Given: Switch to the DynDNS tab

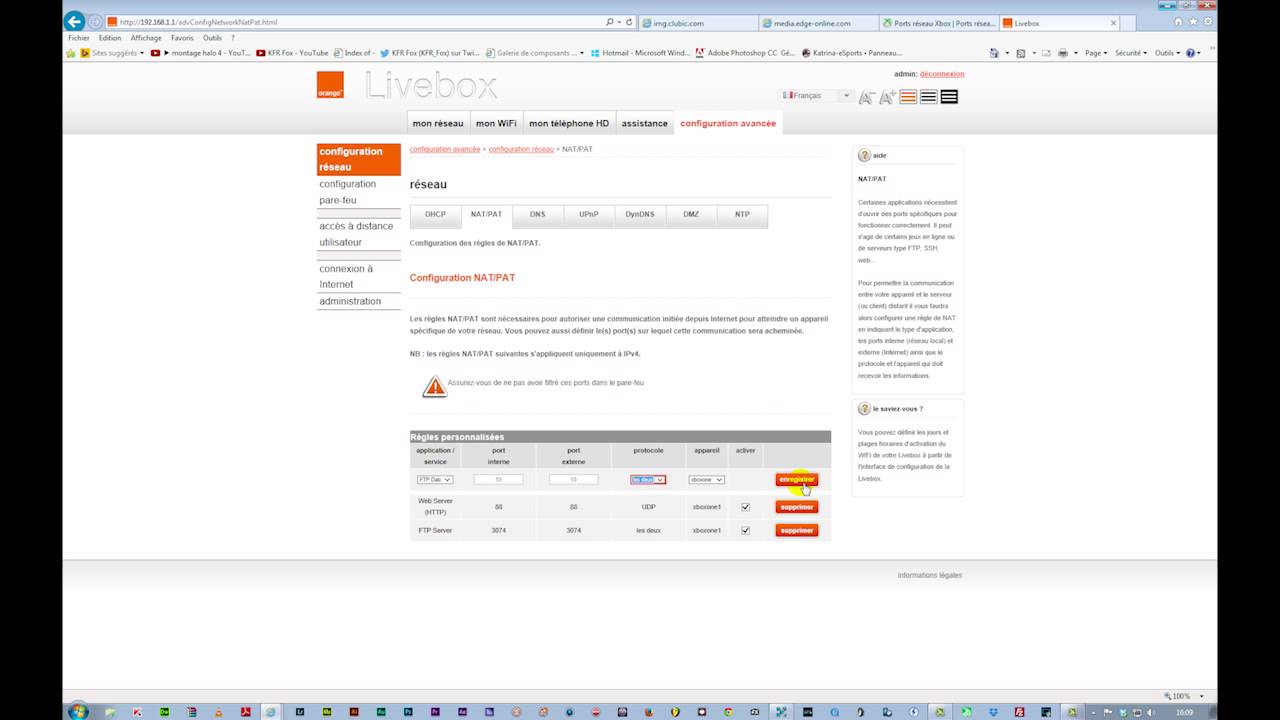Looking at the screenshot, I should 640,215.
